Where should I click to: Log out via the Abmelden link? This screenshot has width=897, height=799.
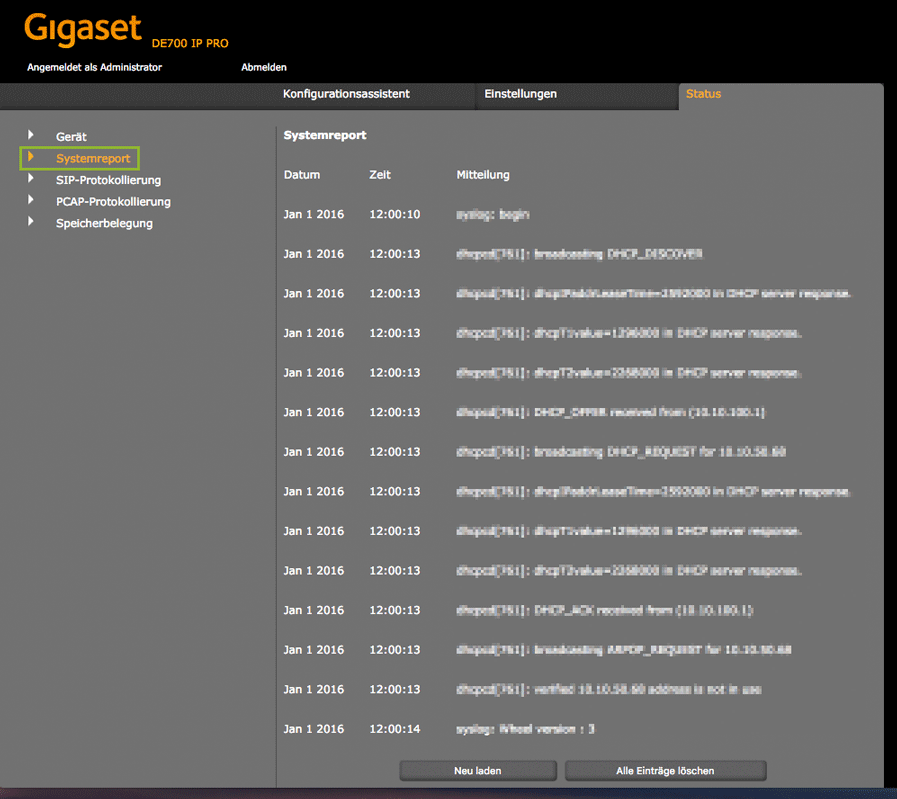point(264,68)
